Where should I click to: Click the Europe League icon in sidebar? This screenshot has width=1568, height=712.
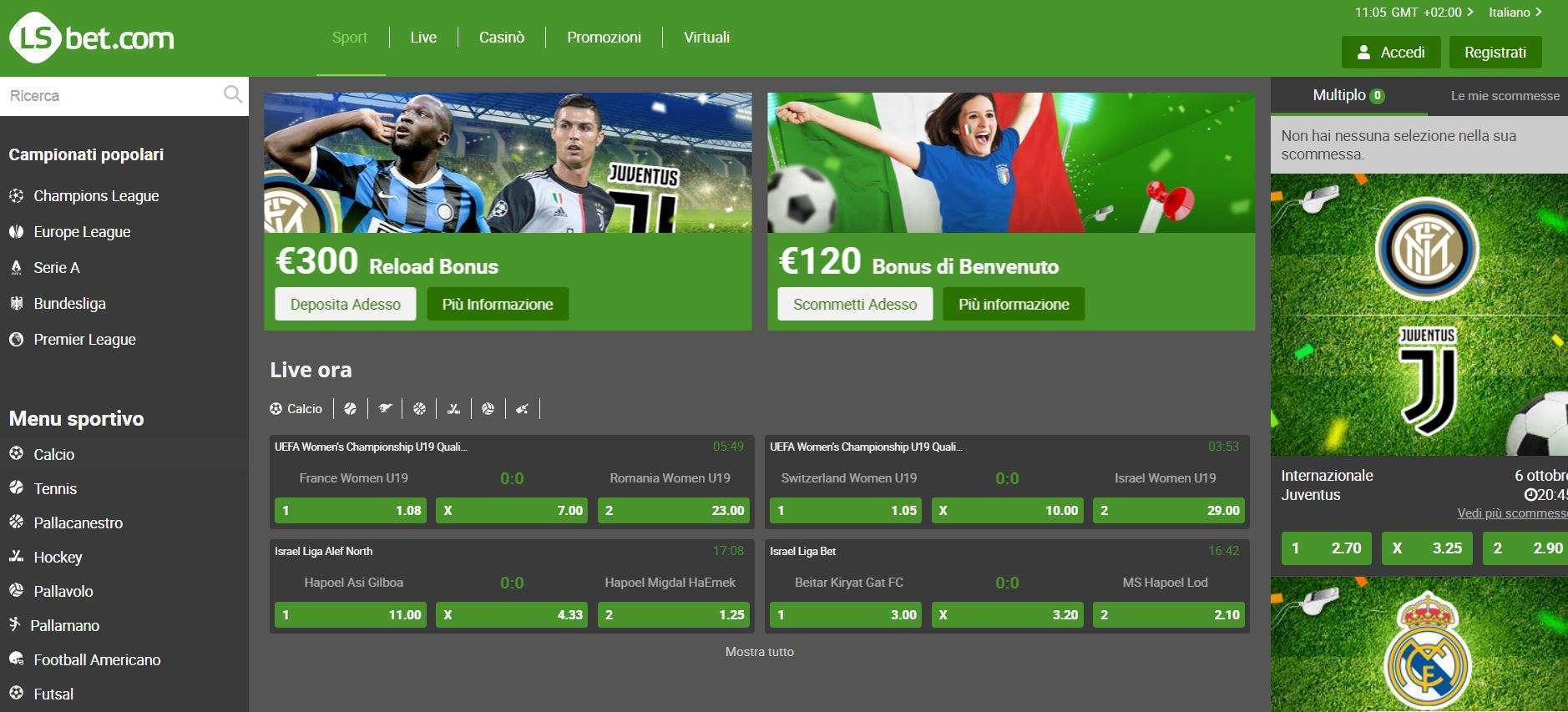pyautogui.click(x=16, y=232)
